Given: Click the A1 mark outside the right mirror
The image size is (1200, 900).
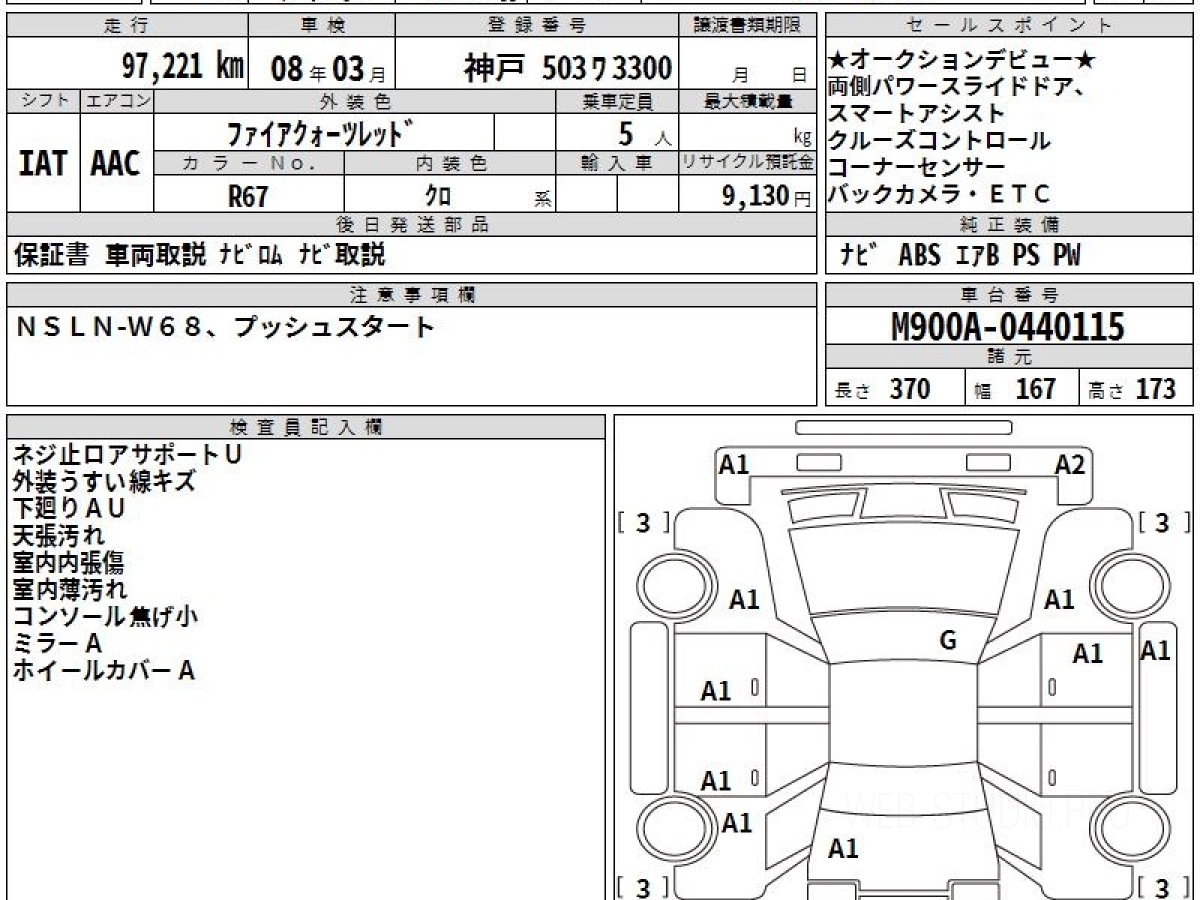Looking at the screenshot, I should [1155, 650].
